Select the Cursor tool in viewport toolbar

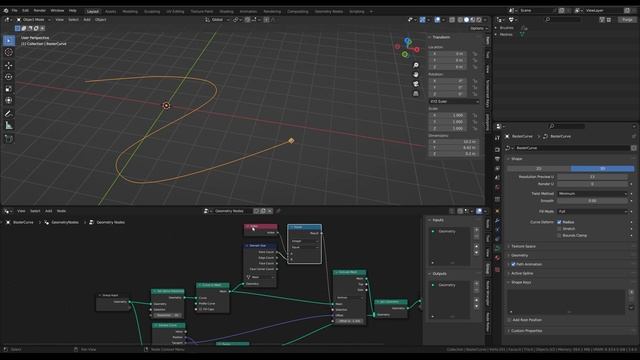tap(9, 52)
